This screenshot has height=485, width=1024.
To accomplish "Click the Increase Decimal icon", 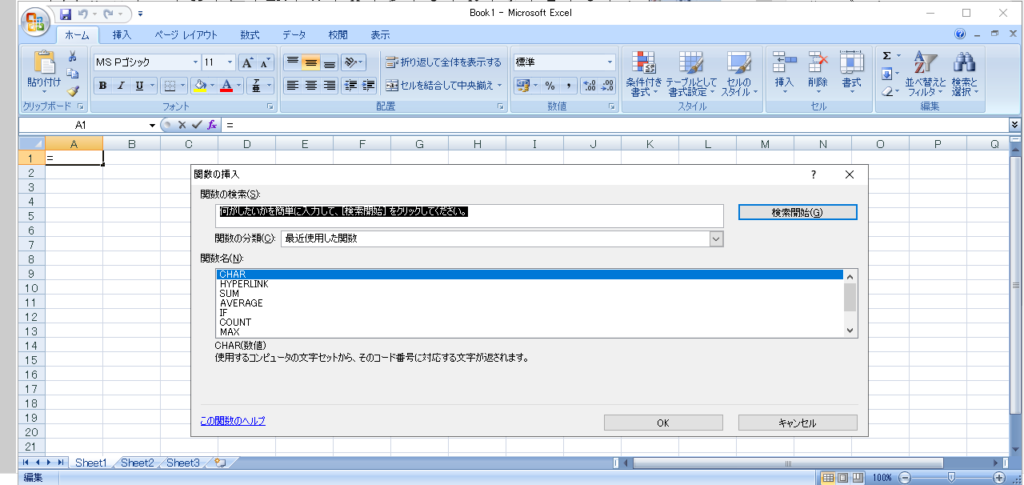I will [589, 86].
